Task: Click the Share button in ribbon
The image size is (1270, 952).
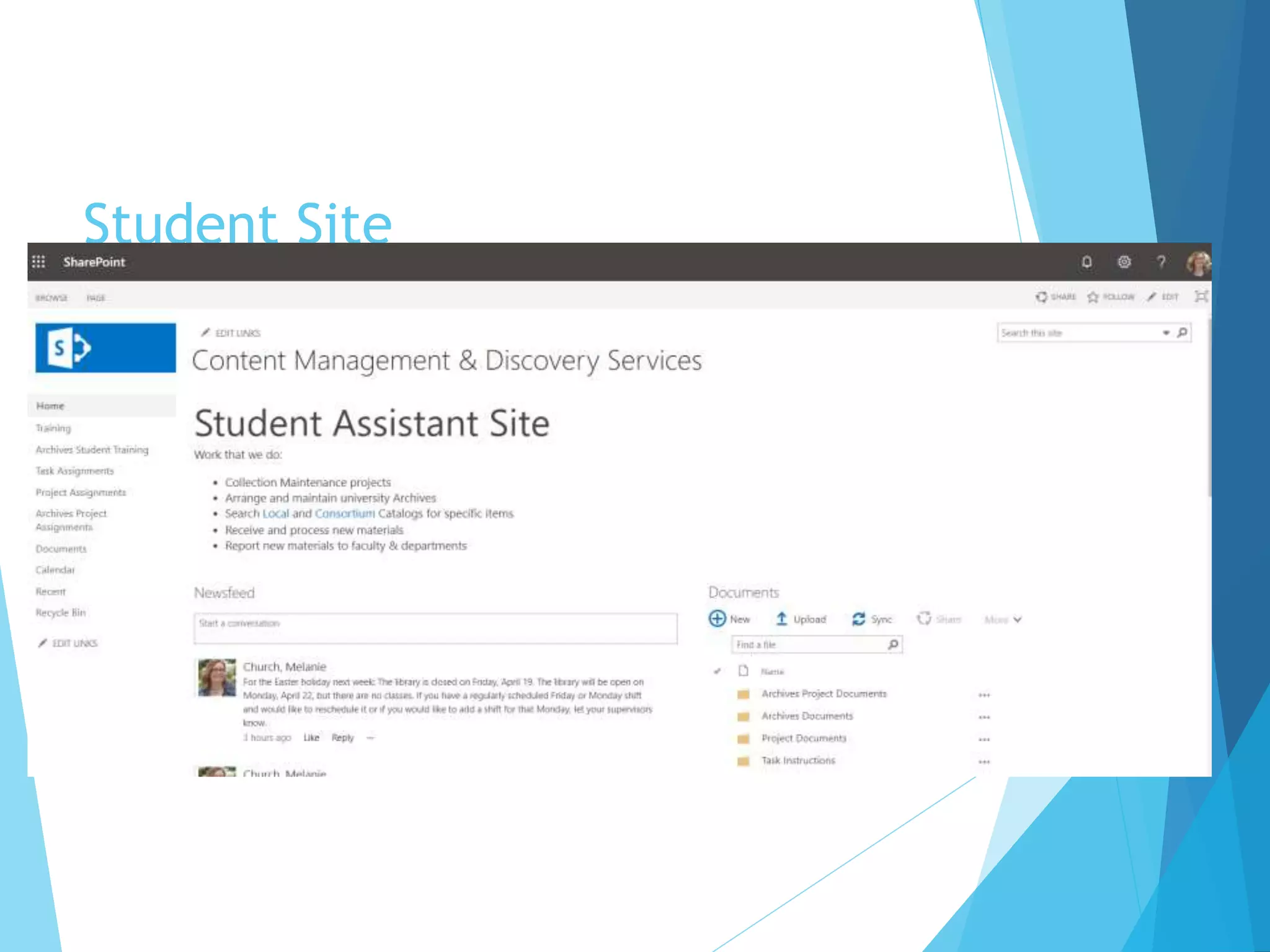Action: (1055, 297)
